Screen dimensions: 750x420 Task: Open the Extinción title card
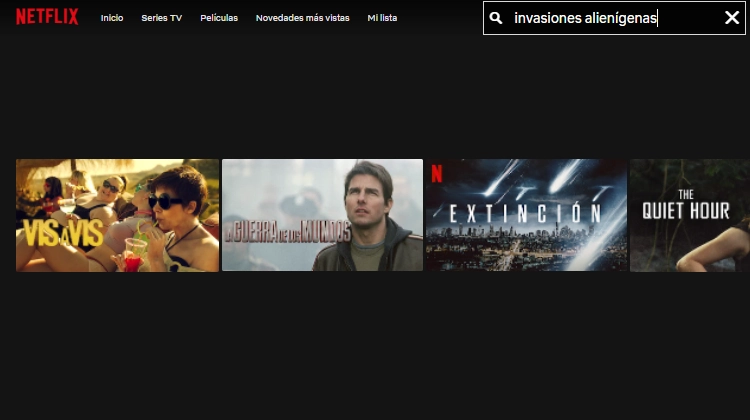pyautogui.click(x=526, y=215)
